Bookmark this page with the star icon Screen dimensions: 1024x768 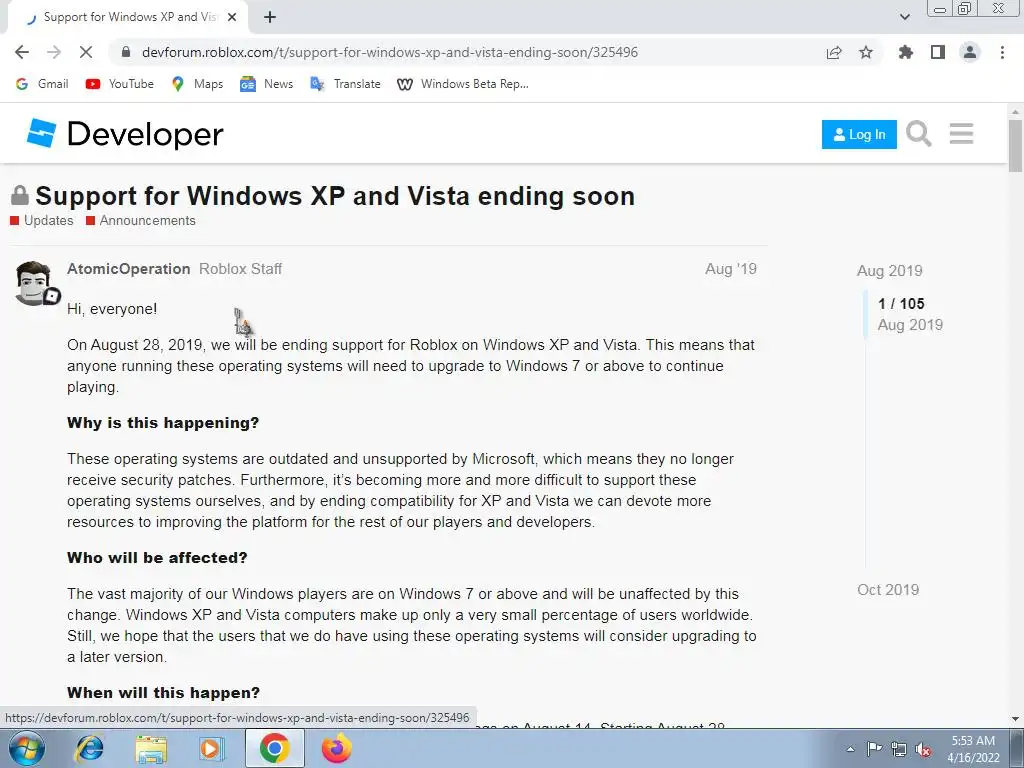coord(866,52)
